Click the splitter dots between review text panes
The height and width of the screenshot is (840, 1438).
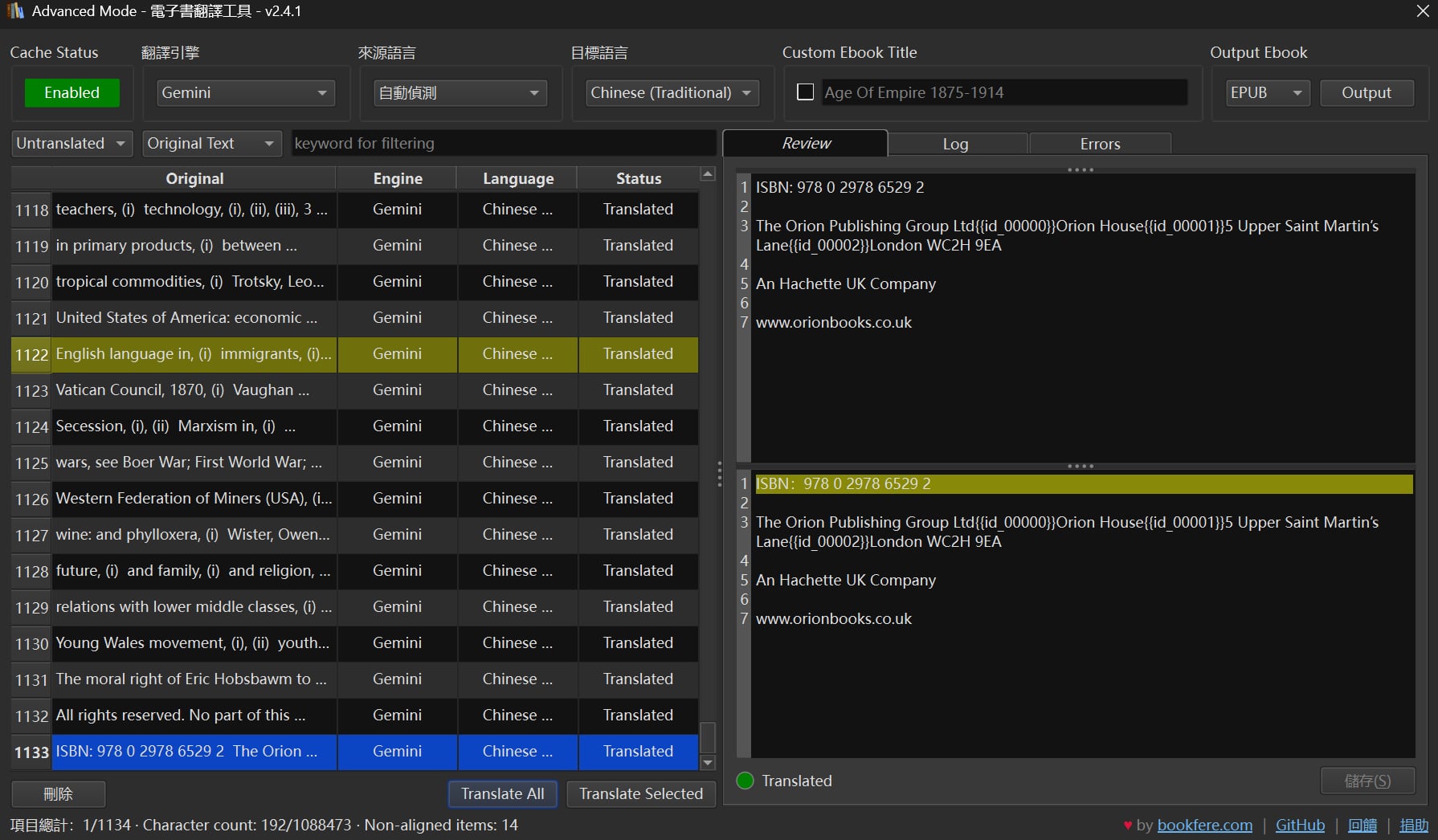click(1080, 466)
